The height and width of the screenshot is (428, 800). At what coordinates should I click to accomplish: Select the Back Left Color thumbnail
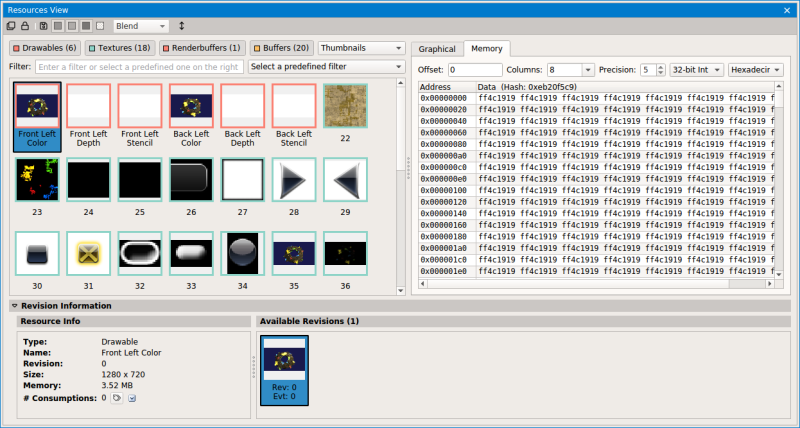tap(191, 116)
